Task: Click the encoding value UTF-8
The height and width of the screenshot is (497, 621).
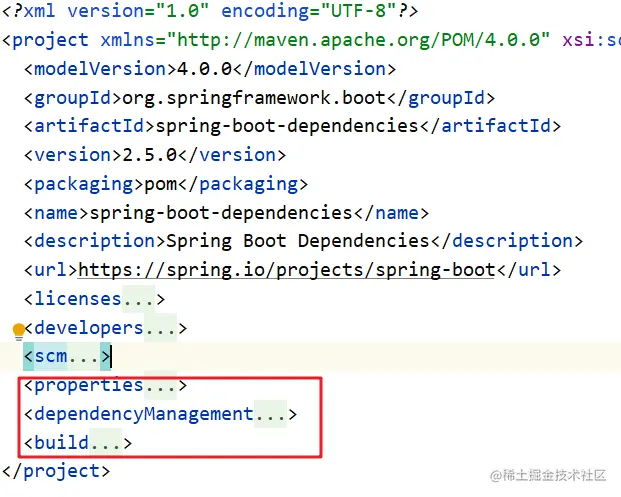Action: pyautogui.click(x=358, y=11)
